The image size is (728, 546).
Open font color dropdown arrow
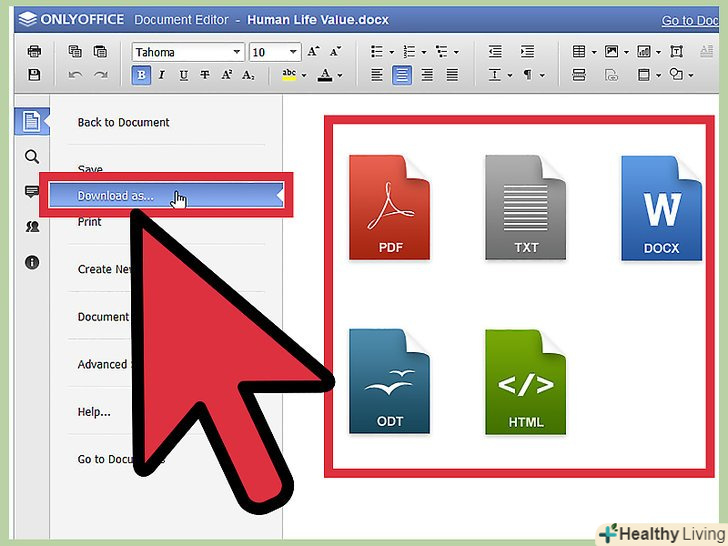340,75
